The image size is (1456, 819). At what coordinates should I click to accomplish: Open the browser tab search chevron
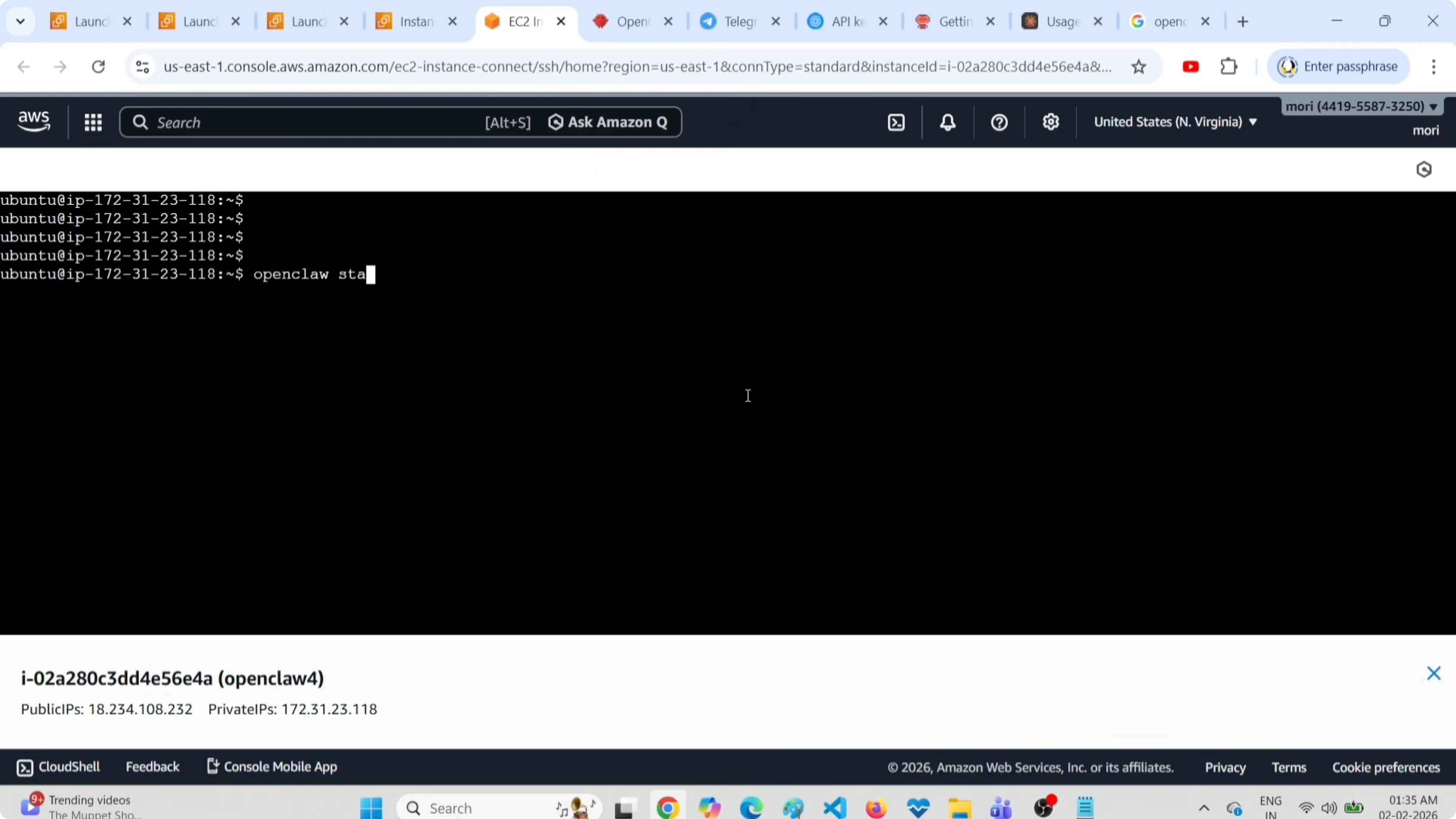(20, 21)
